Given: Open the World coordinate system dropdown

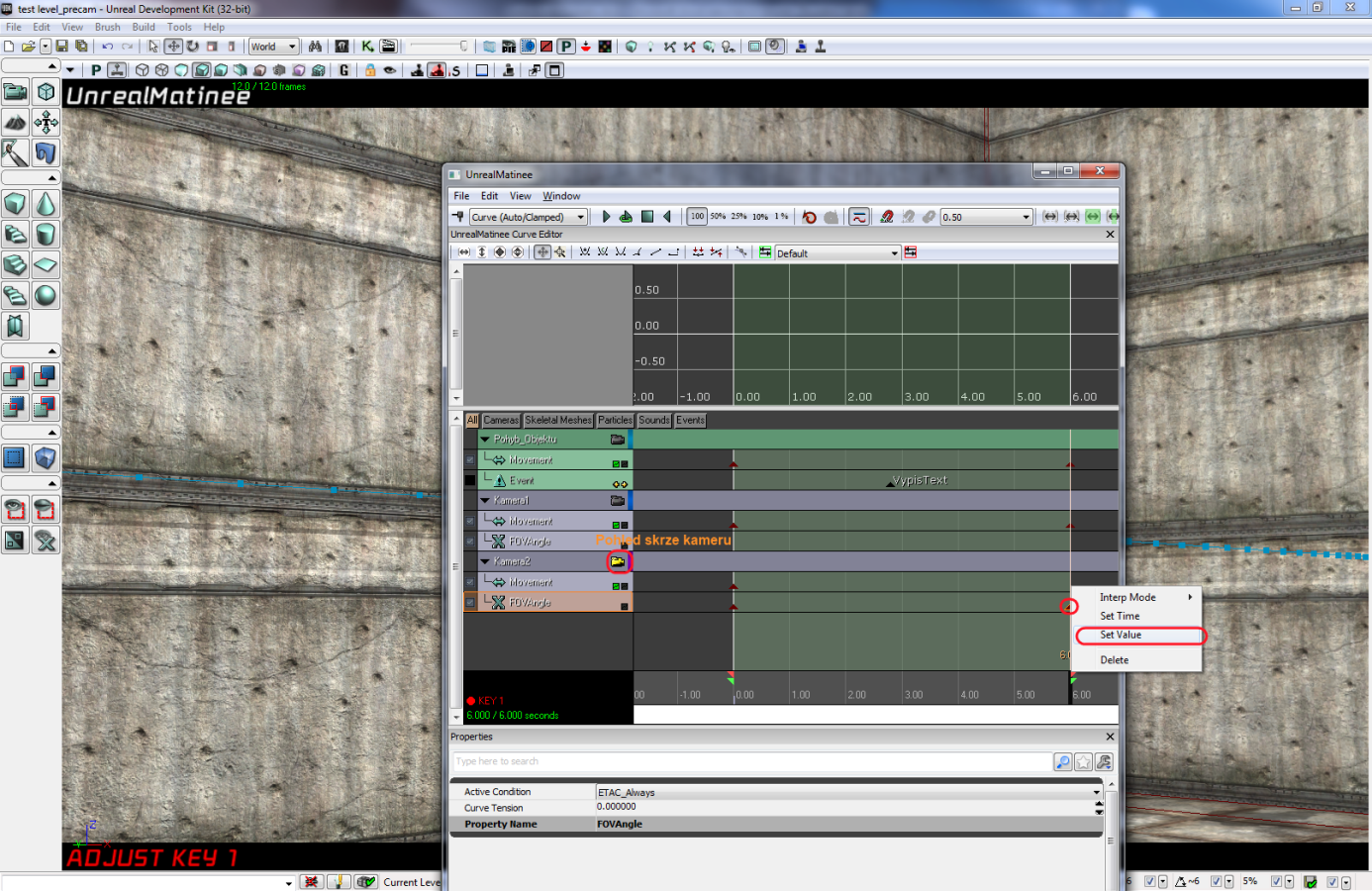Looking at the screenshot, I should coord(273,47).
